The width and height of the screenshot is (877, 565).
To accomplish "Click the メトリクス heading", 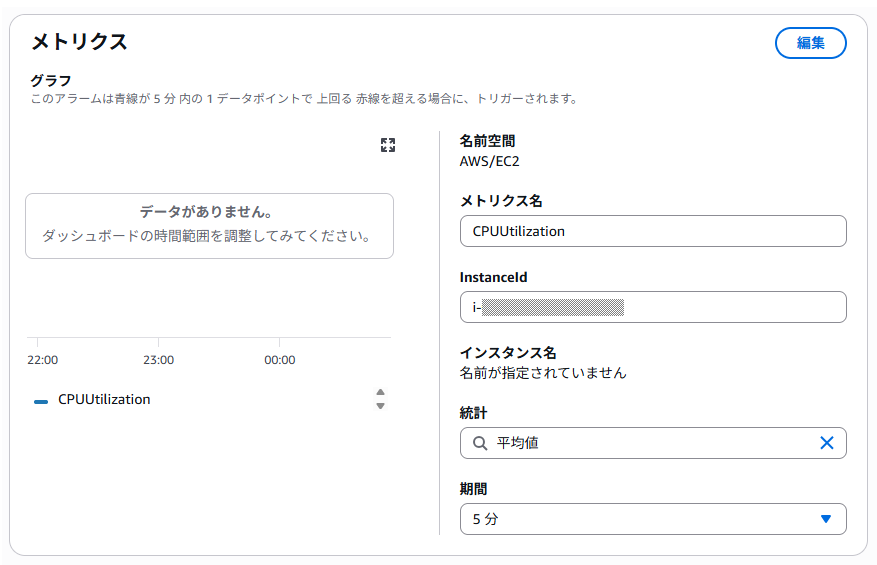I will tap(79, 42).
